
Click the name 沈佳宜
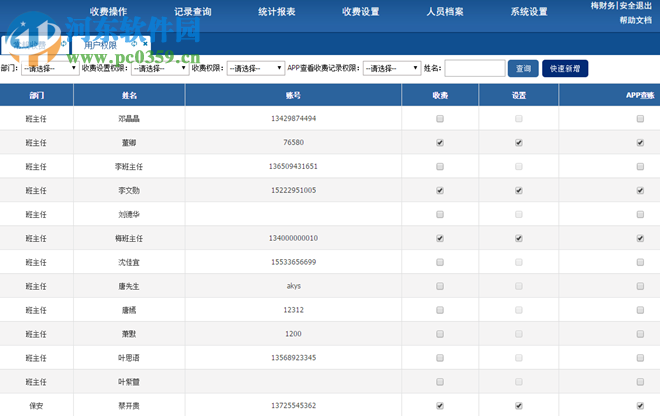(x=129, y=262)
